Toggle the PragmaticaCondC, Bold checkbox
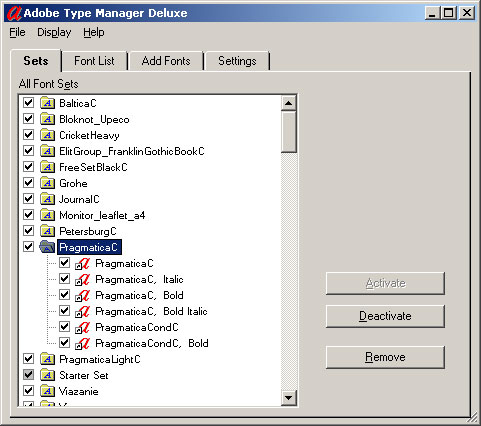 tap(64, 343)
